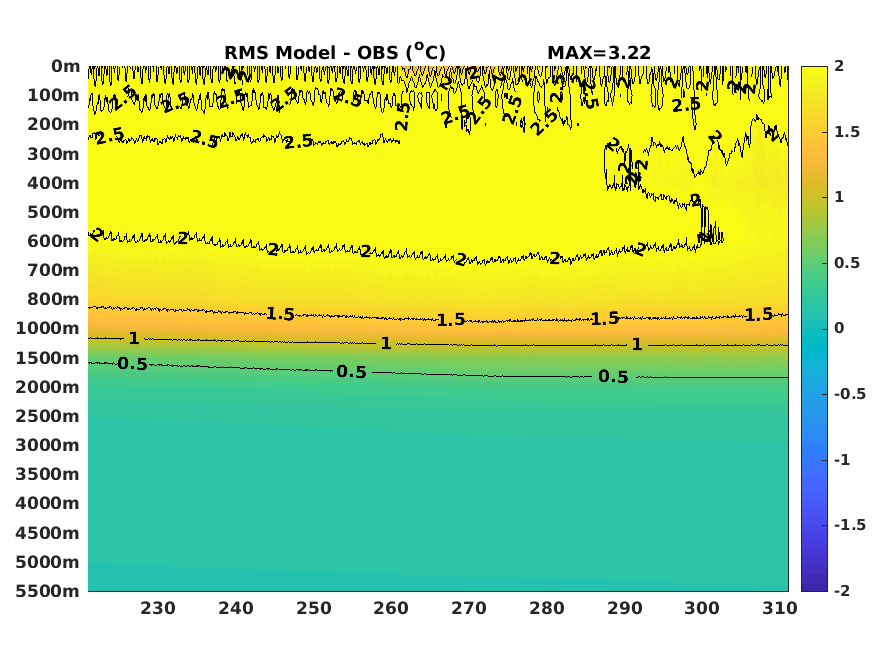Select the '5500m' depth tick label
This screenshot has width=875, height=656.
click(47, 591)
